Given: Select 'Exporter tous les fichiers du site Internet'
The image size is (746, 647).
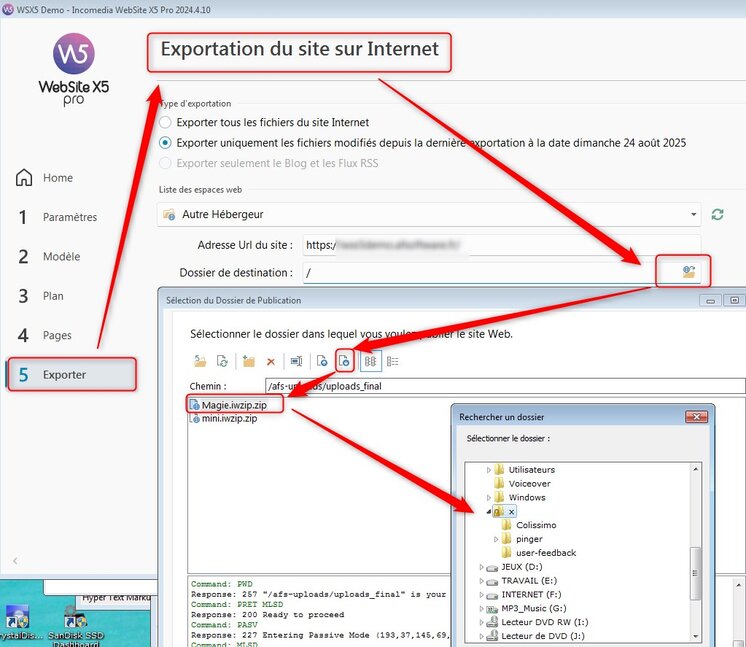Looking at the screenshot, I should [x=167, y=122].
